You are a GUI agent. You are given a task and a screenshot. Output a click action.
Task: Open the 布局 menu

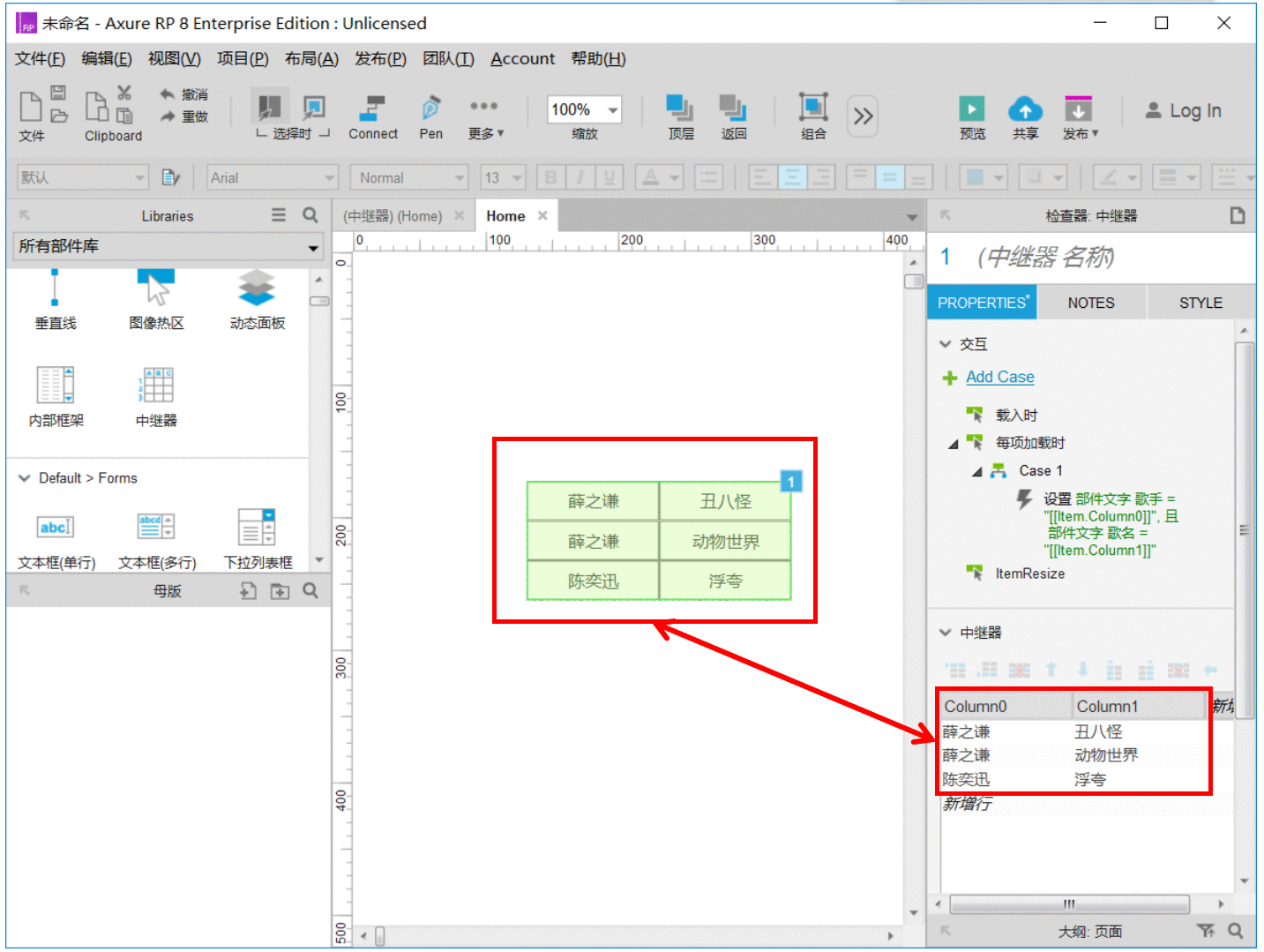311,58
